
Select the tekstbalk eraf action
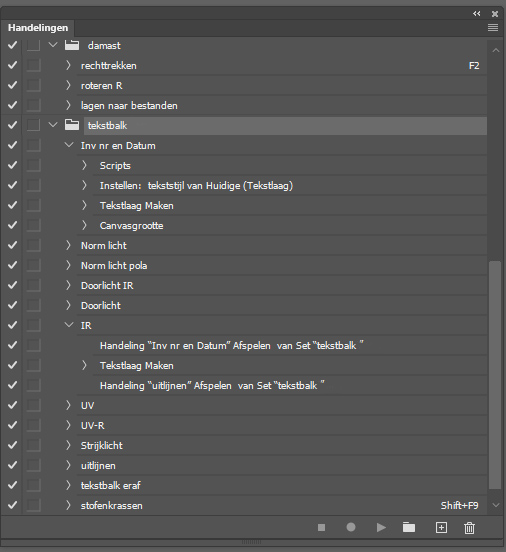[111, 486]
